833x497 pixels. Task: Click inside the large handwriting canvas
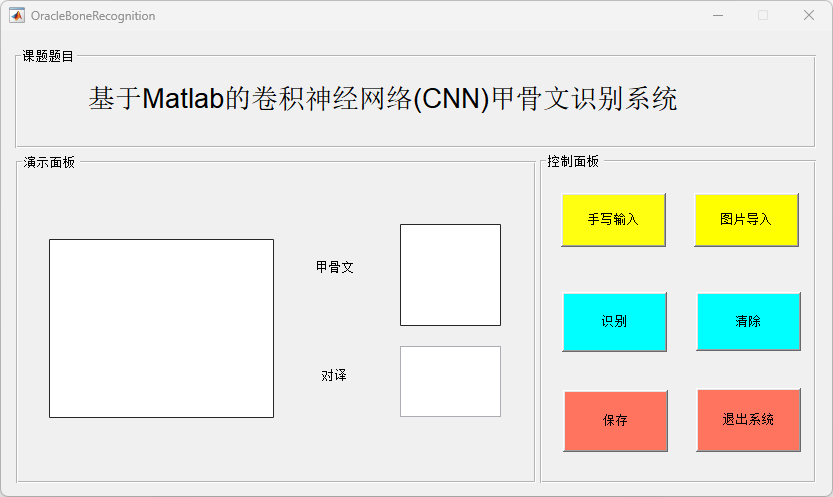coord(161,328)
